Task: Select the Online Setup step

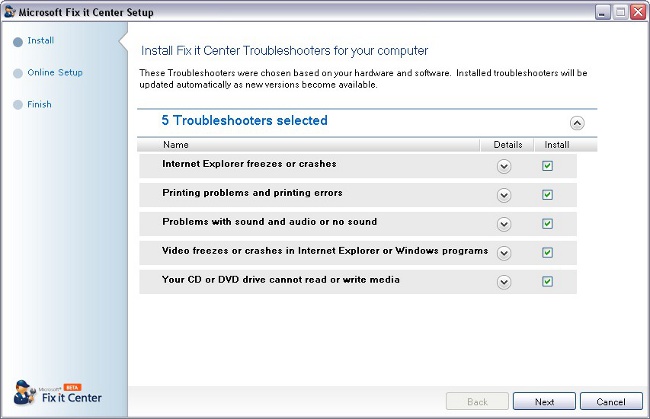Action: coord(54,73)
